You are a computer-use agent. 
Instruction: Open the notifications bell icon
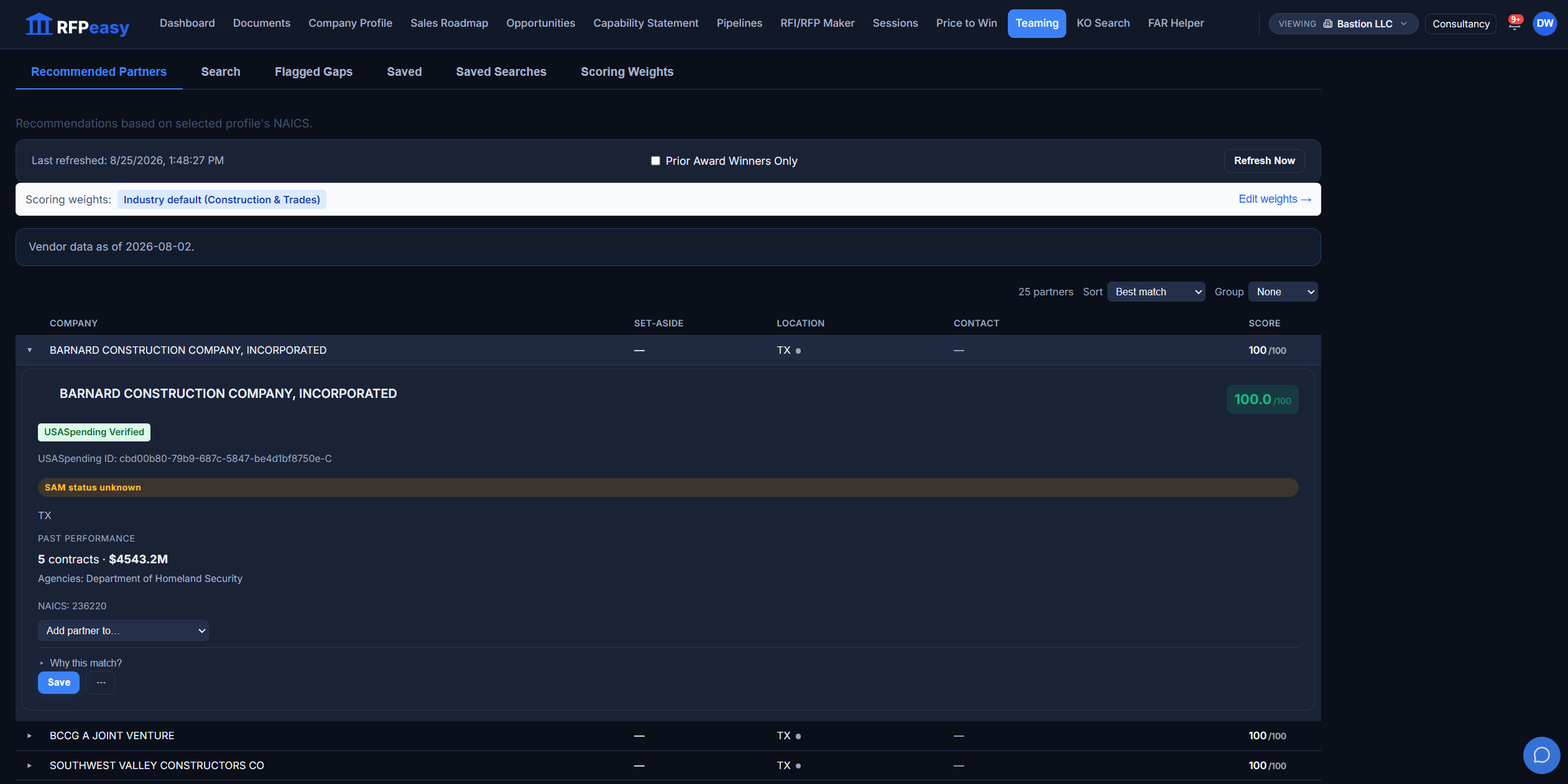tap(1515, 24)
